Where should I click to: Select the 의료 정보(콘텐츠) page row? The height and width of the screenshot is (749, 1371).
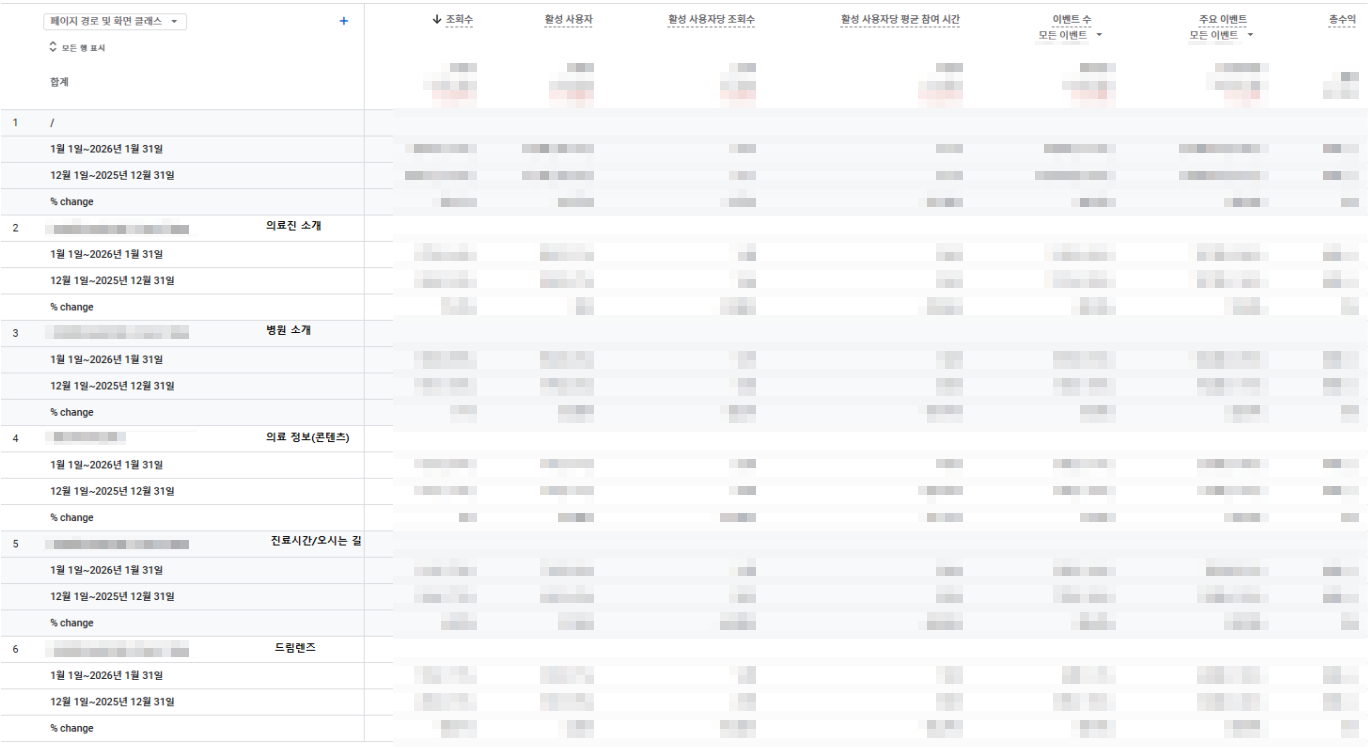click(x=307, y=437)
